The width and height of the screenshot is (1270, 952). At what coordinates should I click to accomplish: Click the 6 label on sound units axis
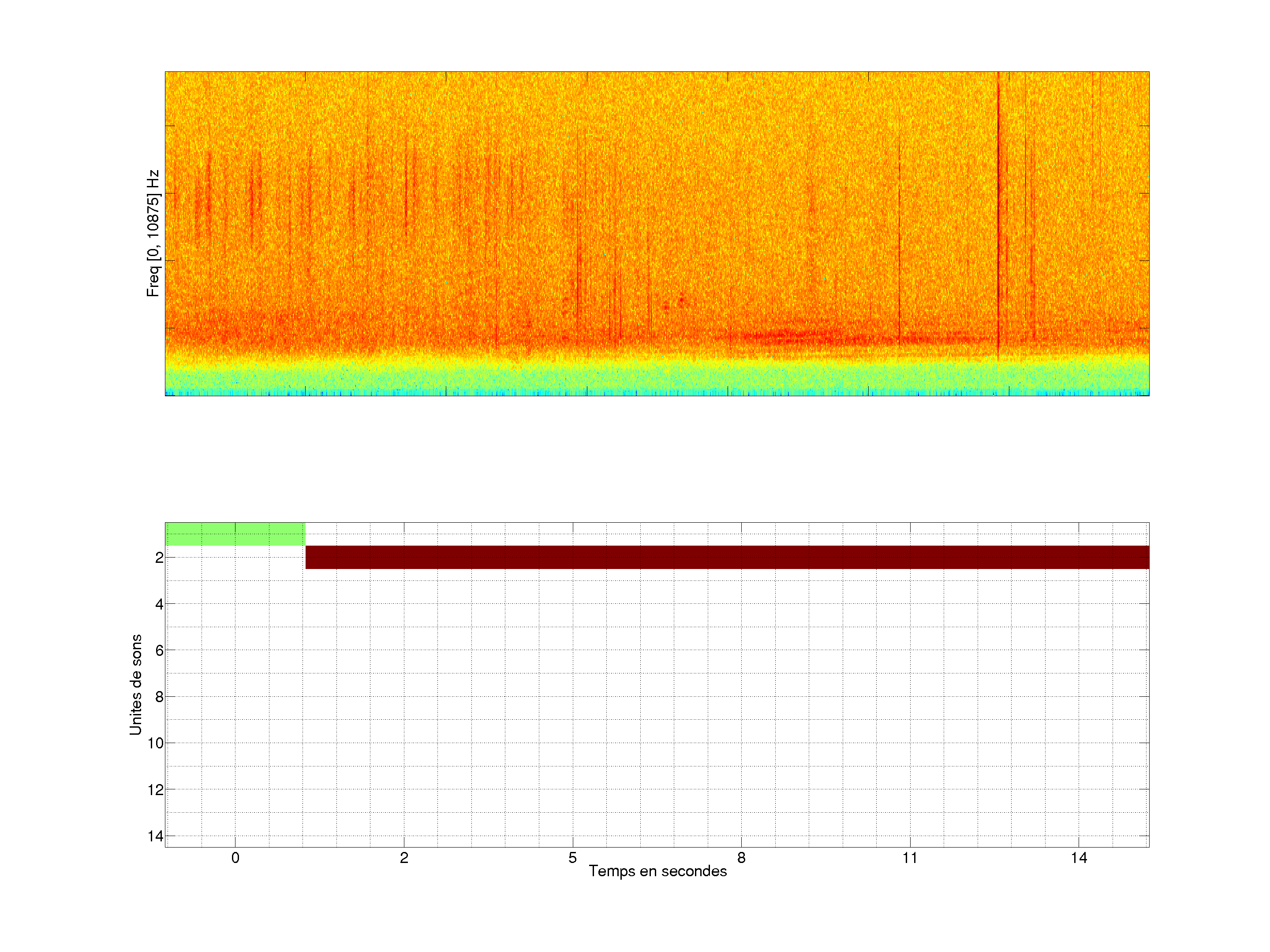[x=159, y=651]
